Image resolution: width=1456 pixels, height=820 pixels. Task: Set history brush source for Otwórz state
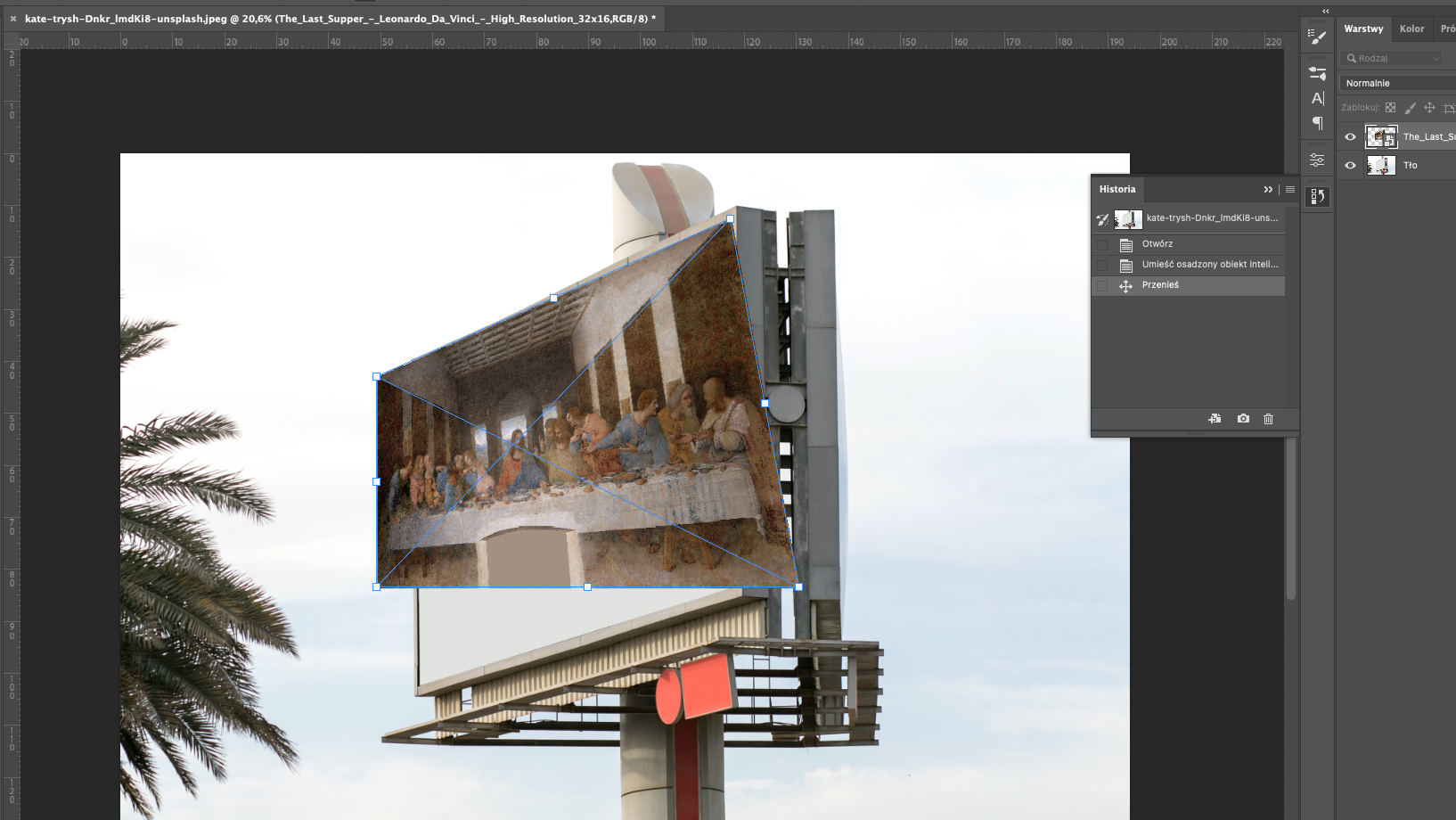(1102, 244)
